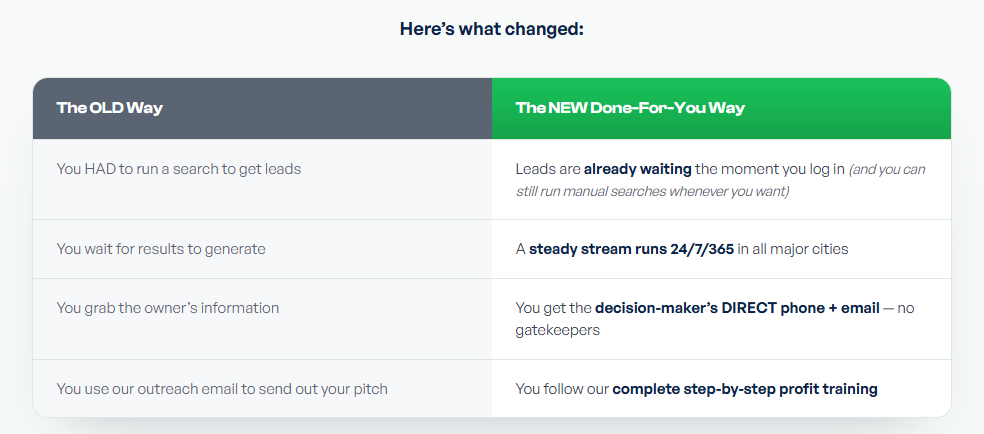Click 'Leads are' text in first row
The width and height of the screenshot is (984, 434).
point(548,169)
